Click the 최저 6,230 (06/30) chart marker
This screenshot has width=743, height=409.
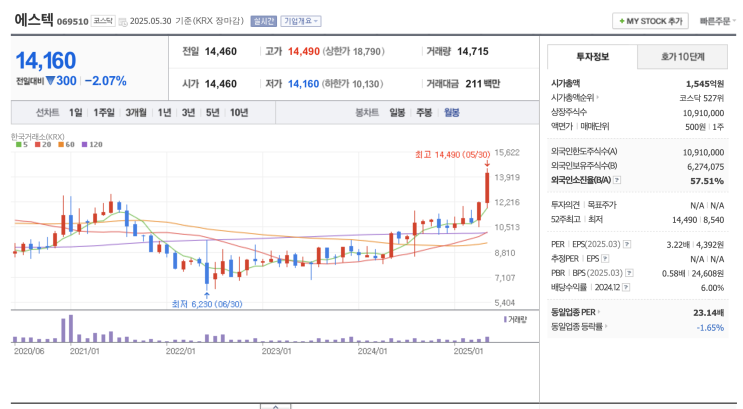[207, 304]
